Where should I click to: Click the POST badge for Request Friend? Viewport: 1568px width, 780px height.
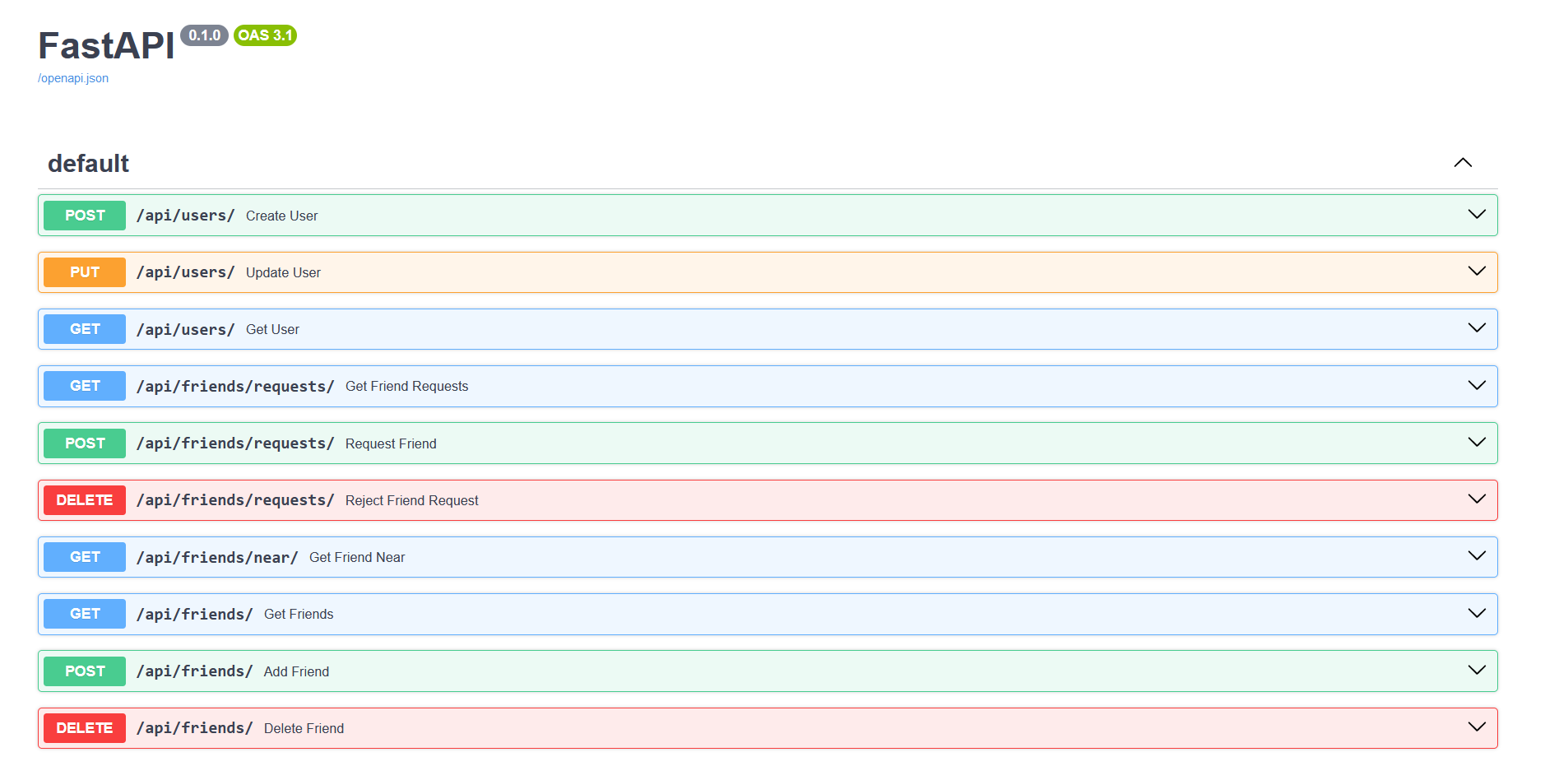coord(85,443)
